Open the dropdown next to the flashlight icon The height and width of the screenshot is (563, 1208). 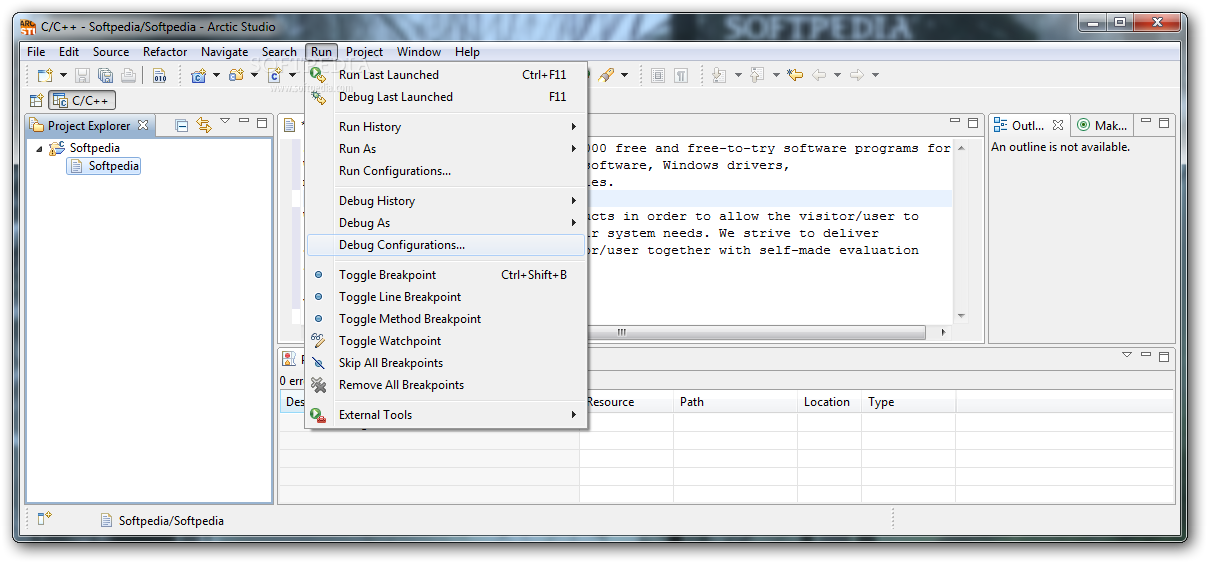click(x=625, y=75)
